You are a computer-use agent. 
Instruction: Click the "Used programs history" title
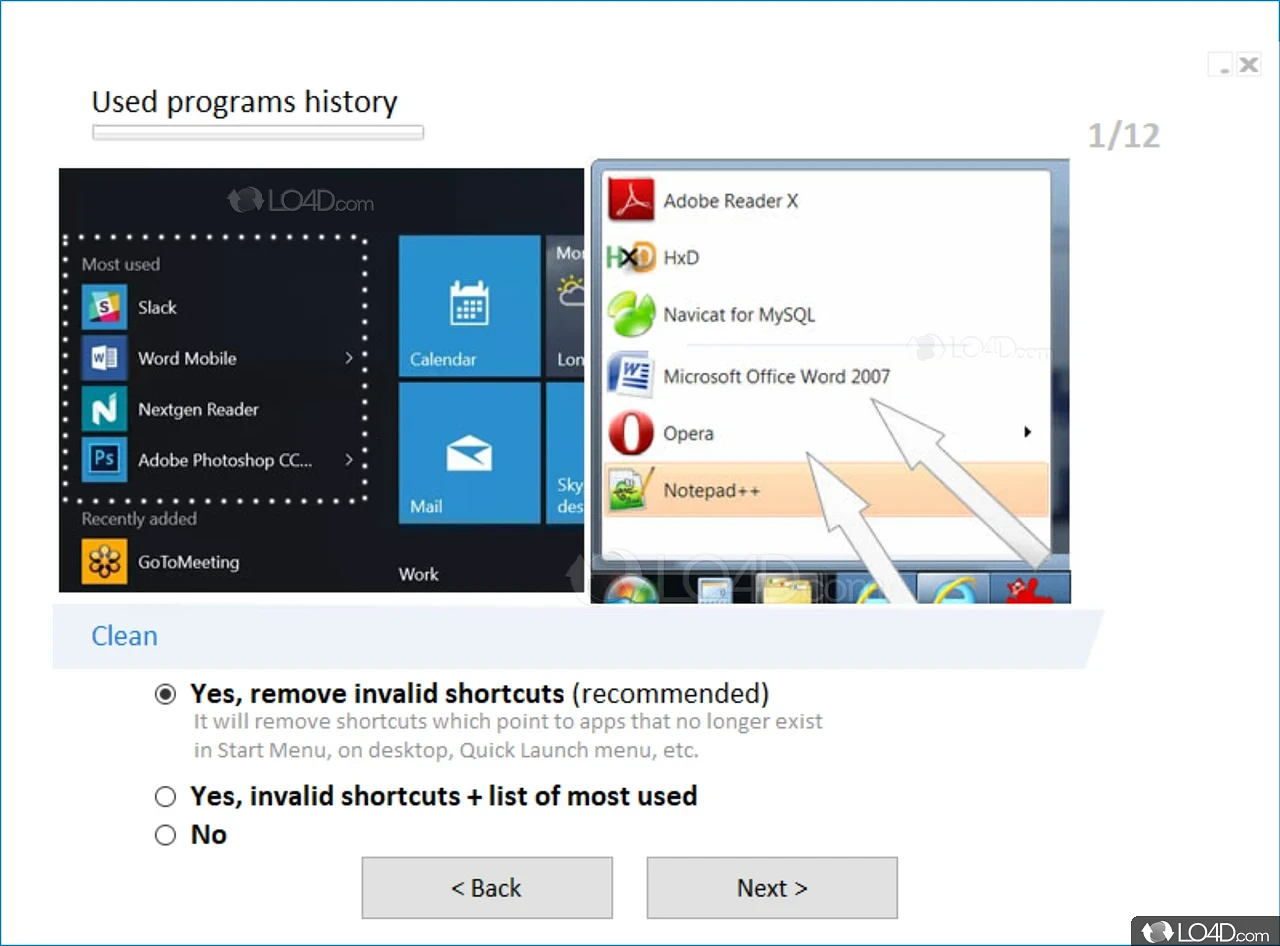[x=245, y=102]
